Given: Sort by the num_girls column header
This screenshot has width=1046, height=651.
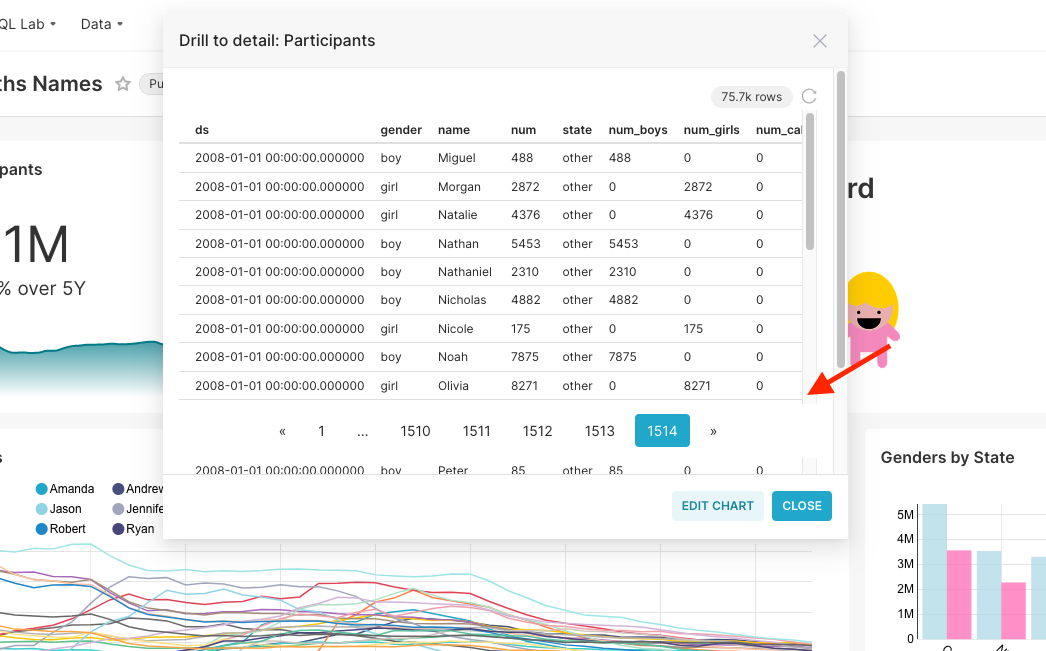Looking at the screenshot, I should pos(711,130).
